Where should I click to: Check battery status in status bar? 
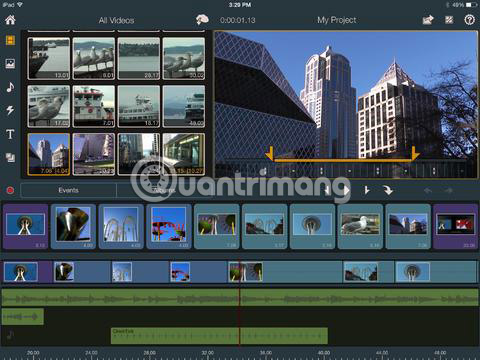[471, 5]
